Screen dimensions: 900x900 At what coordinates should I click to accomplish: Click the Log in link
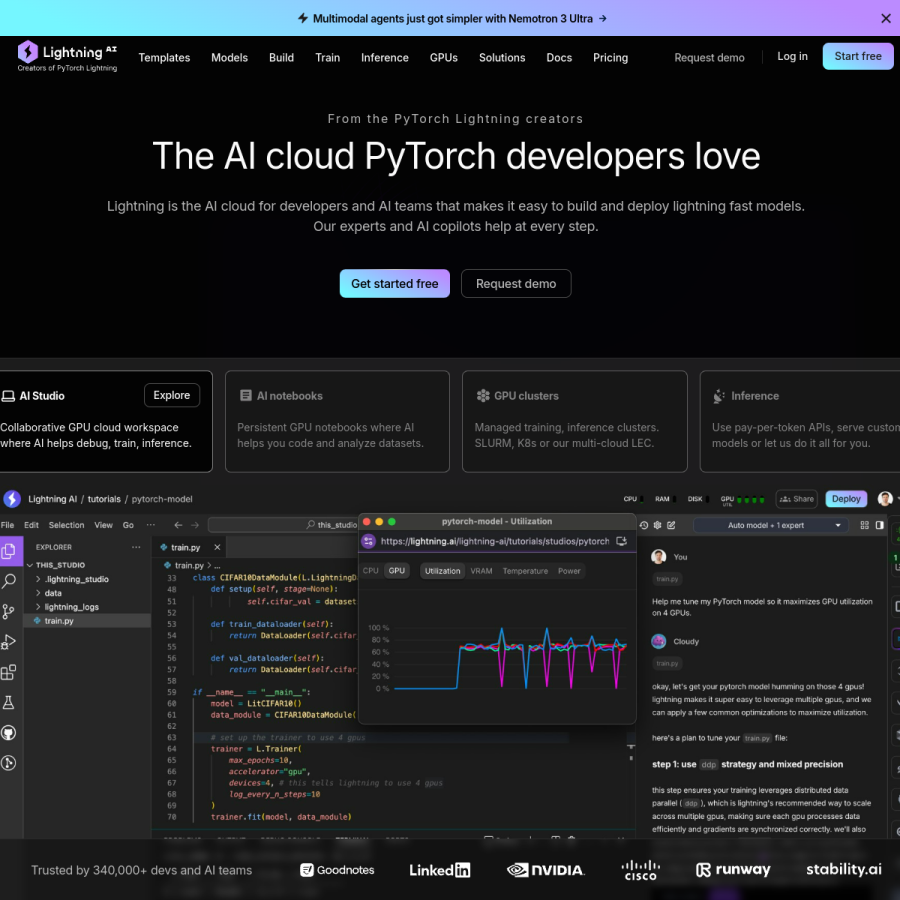(x=792, y=56)
